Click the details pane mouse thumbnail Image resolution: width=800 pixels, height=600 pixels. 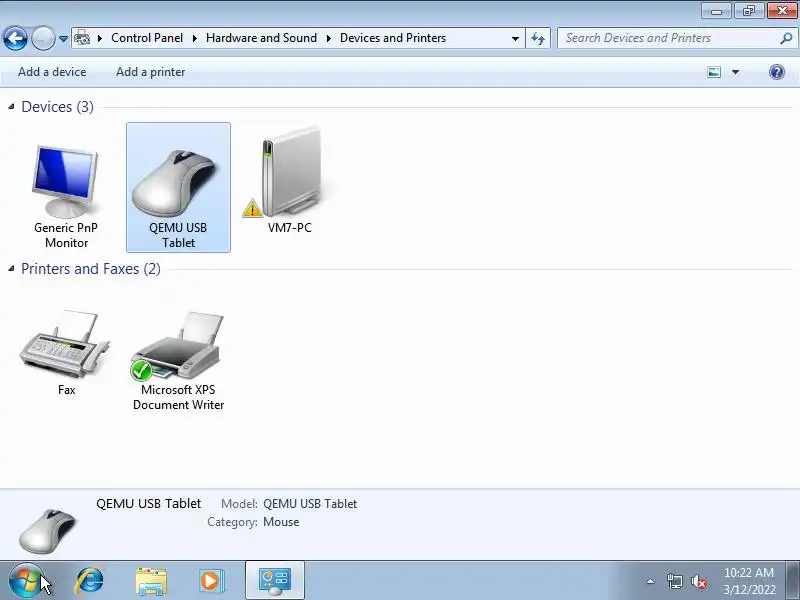47,531
